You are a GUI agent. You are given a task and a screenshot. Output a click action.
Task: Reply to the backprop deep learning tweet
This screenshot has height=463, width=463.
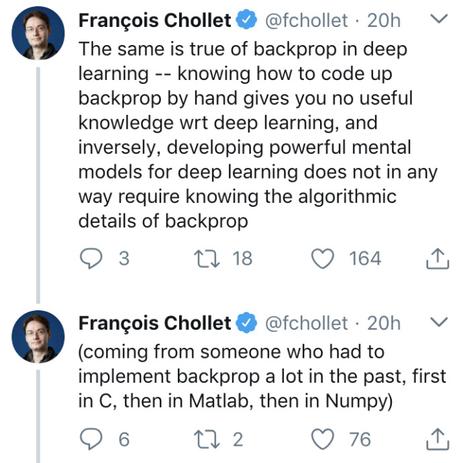coord(91,259)
